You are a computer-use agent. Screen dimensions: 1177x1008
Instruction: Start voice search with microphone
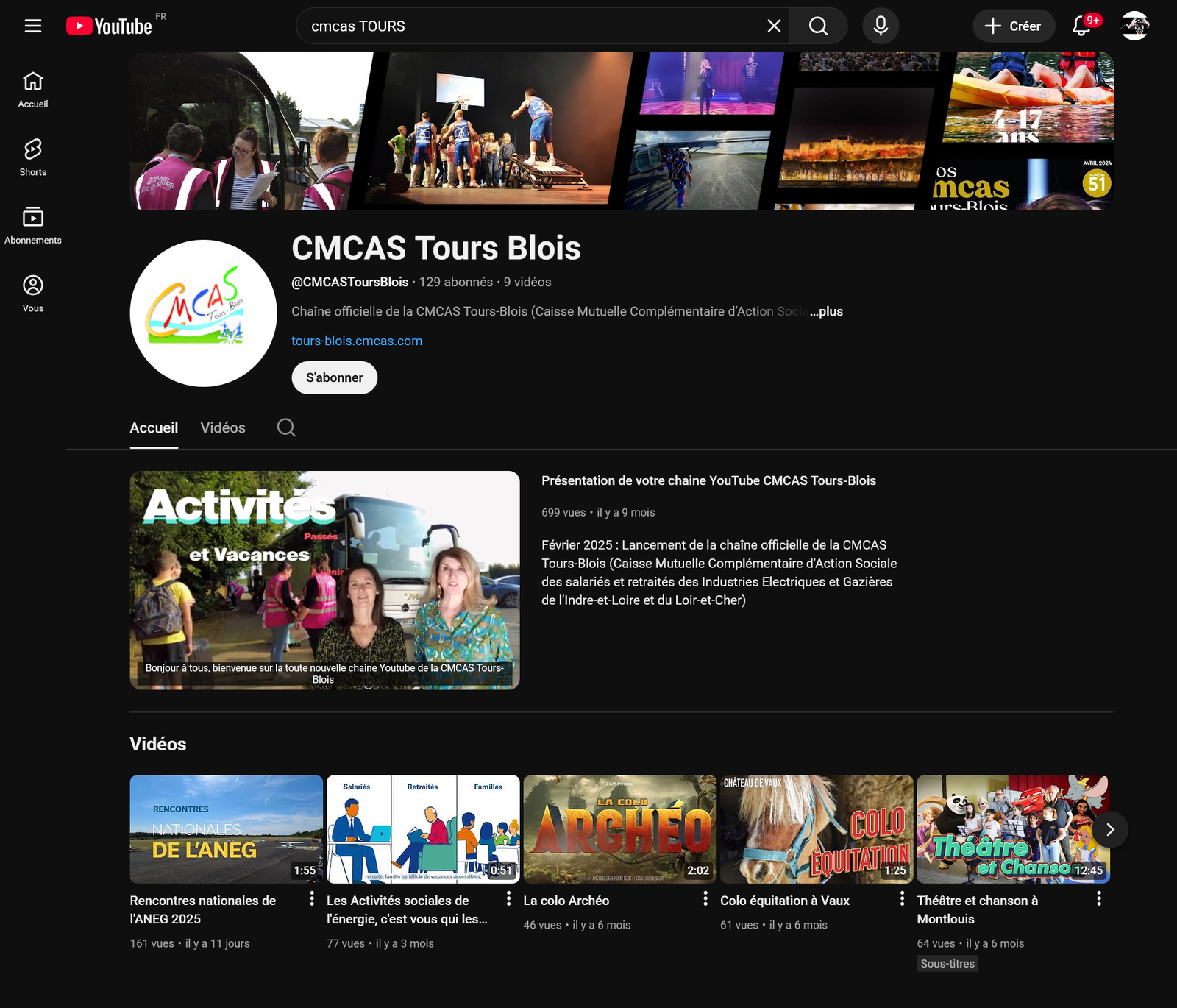click(x=881, y=26)
